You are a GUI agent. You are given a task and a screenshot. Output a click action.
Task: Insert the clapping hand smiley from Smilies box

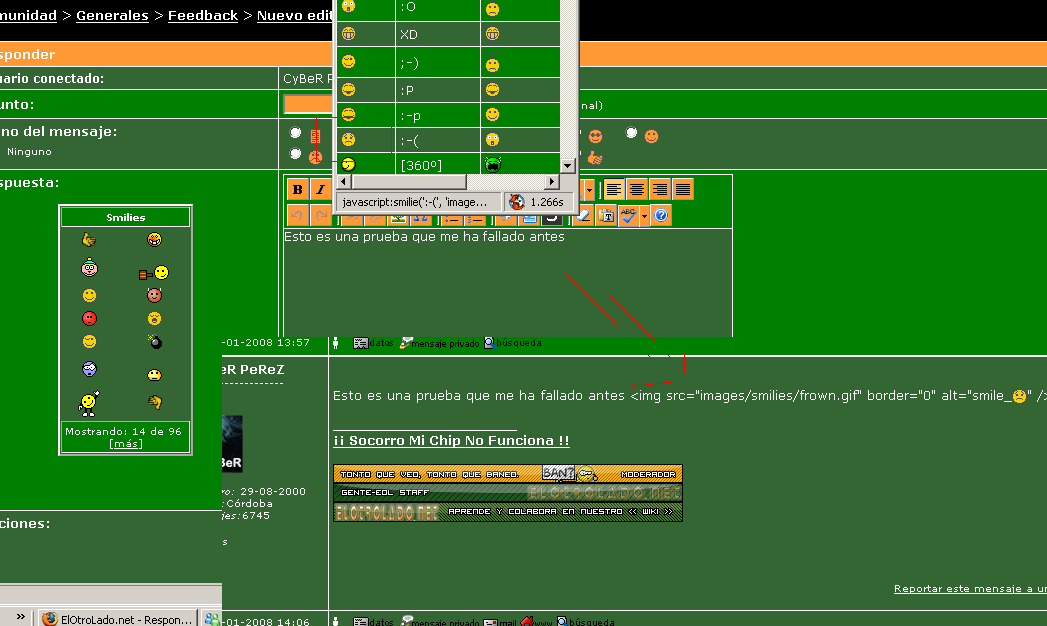154,402
